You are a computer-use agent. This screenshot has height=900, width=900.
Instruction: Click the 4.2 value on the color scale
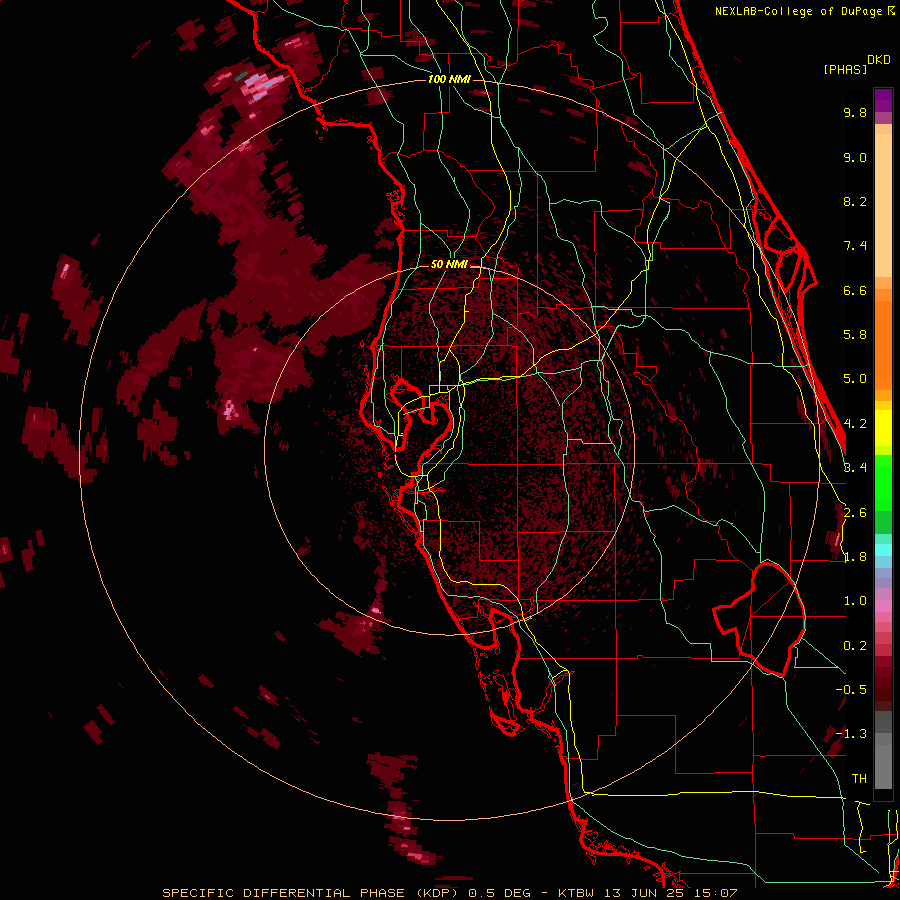click(x=855, y=424)
